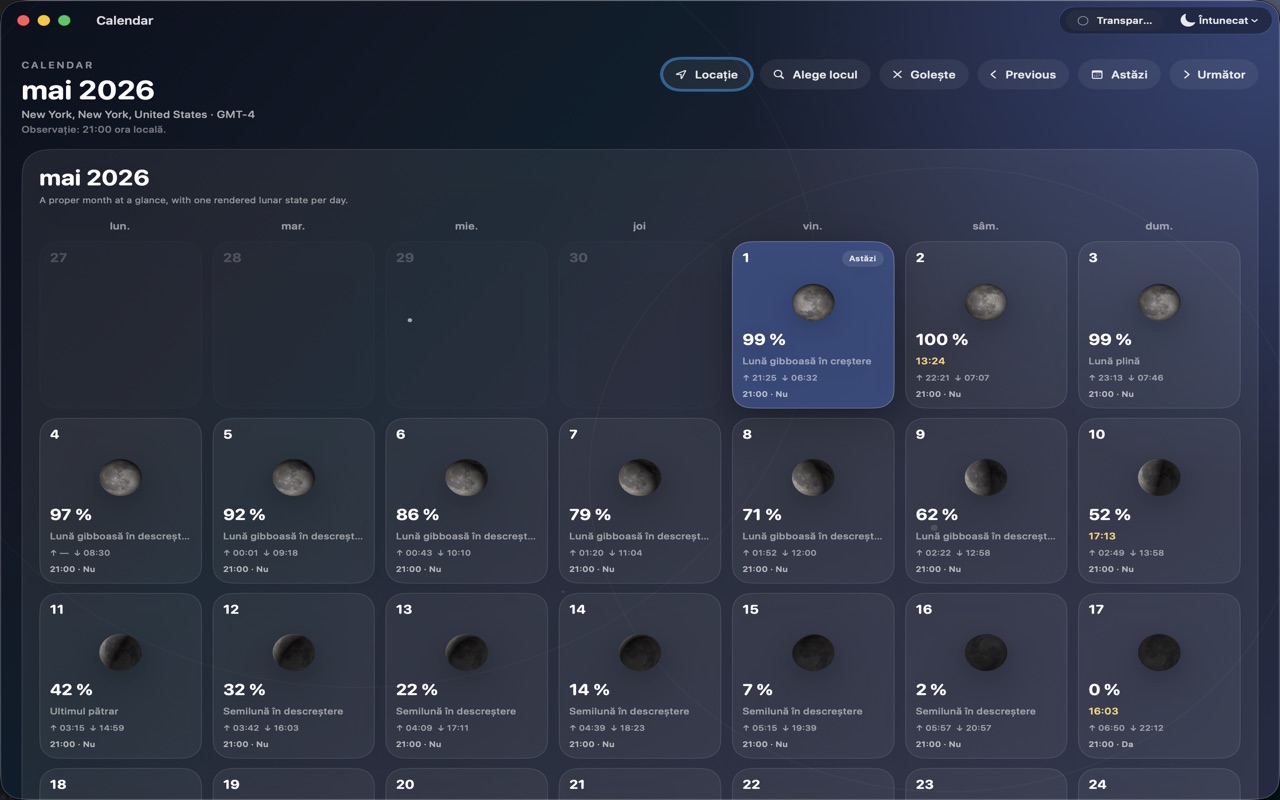Click the 92 % value on day 5
The image size is (1280, 800).
click(x=244, y=514)
